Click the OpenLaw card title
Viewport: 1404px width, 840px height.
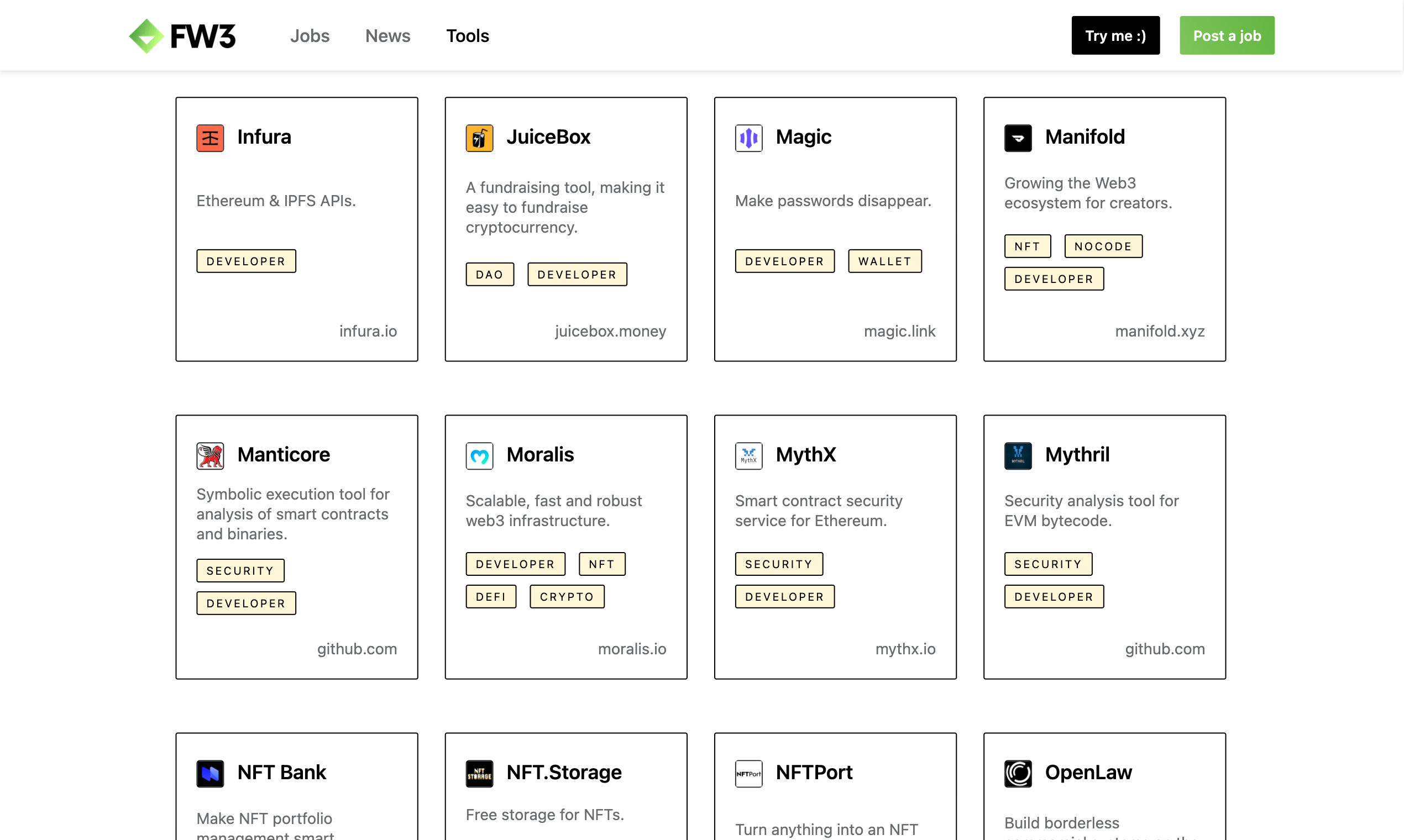1088,773
